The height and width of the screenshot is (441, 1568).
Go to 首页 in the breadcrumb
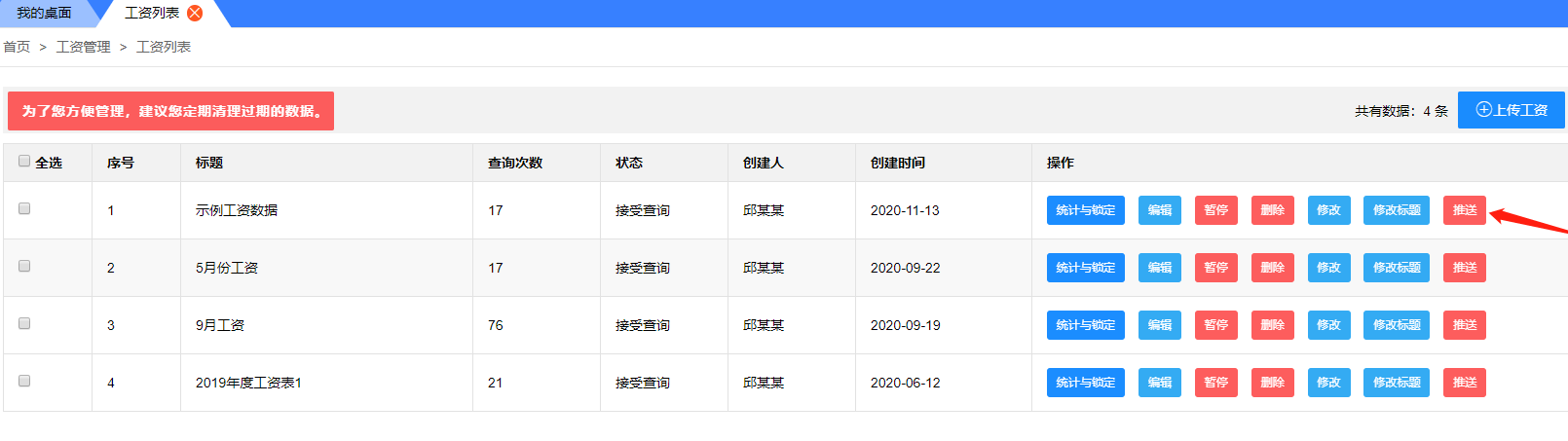tap(17, 47)
